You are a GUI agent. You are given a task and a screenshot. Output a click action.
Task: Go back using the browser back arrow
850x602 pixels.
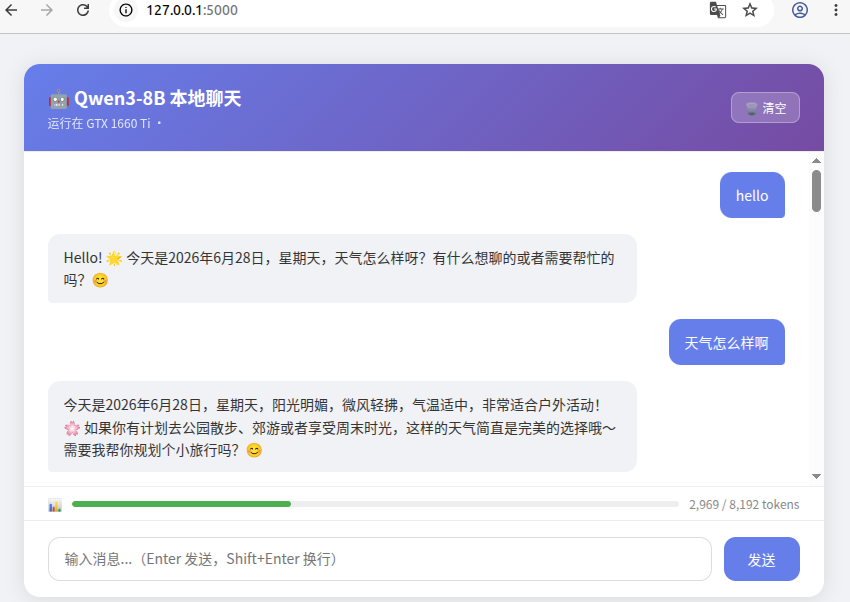(x=11, y=10)
